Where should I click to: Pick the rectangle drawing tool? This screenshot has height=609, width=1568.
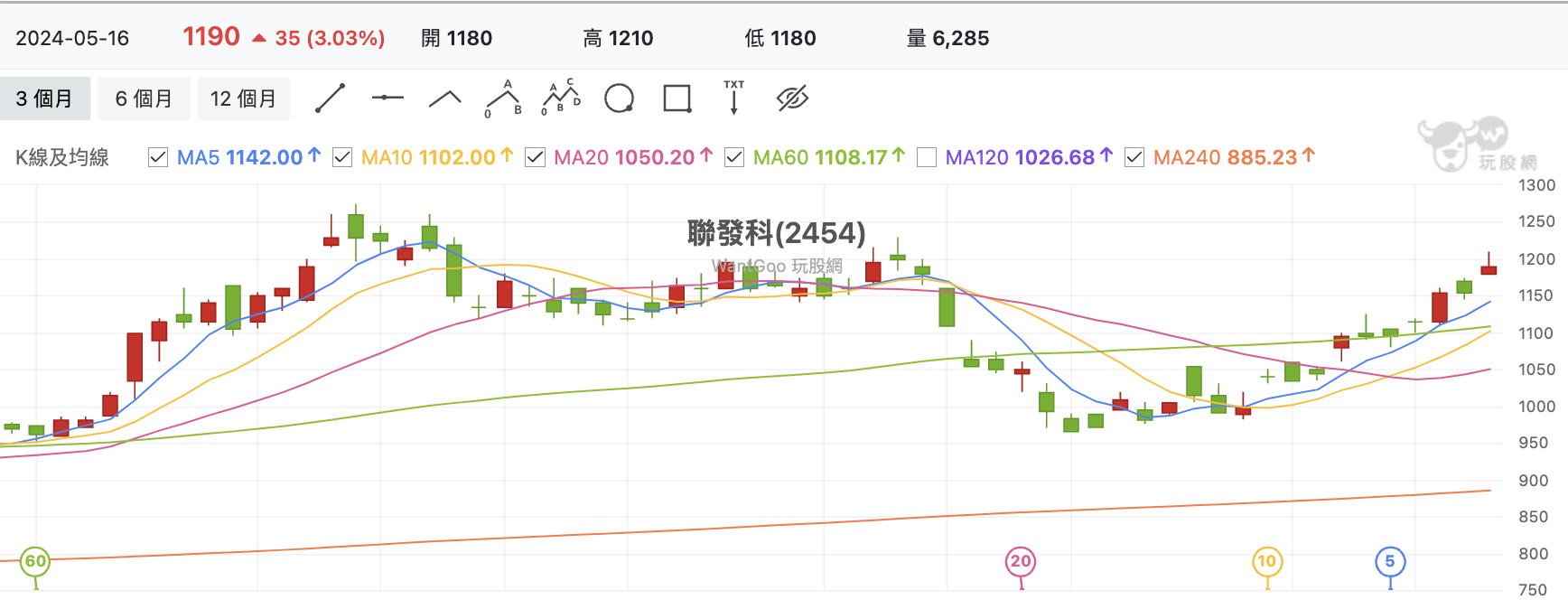tap(677, 98)
